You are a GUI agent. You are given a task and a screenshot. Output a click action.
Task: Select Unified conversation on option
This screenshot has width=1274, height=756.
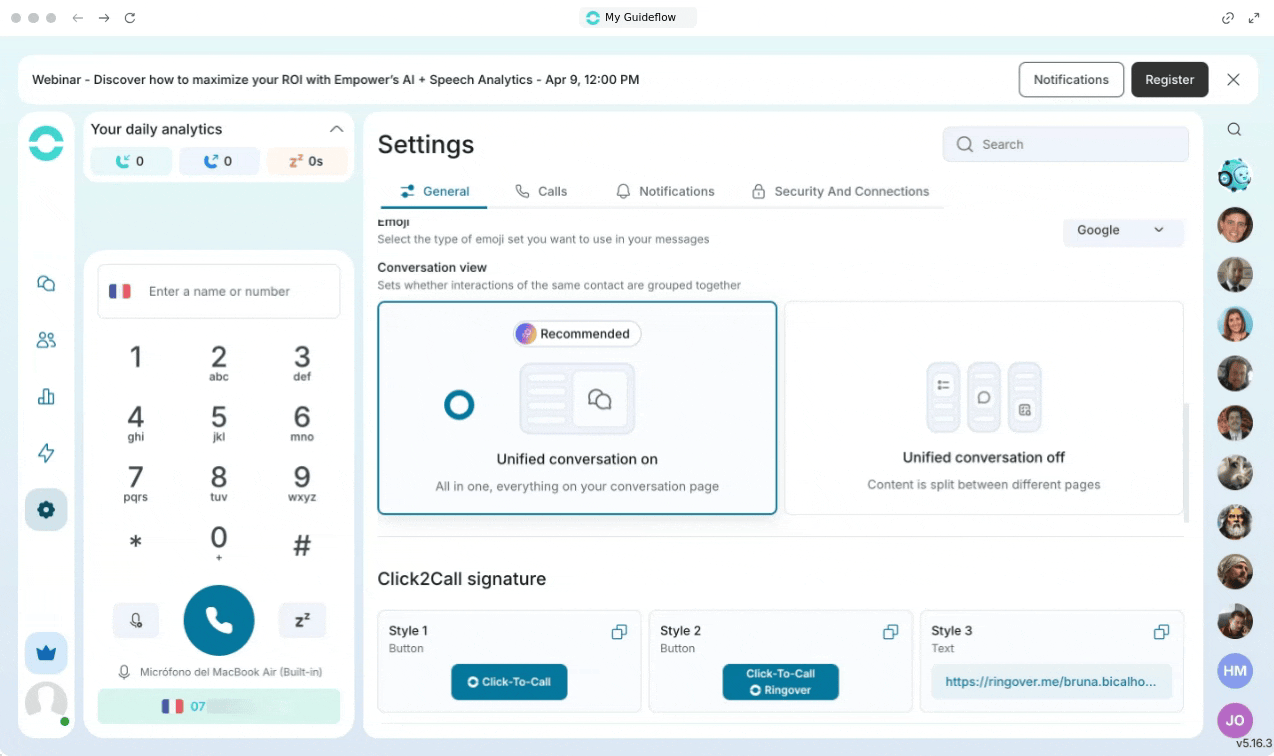tap(577, 408)
